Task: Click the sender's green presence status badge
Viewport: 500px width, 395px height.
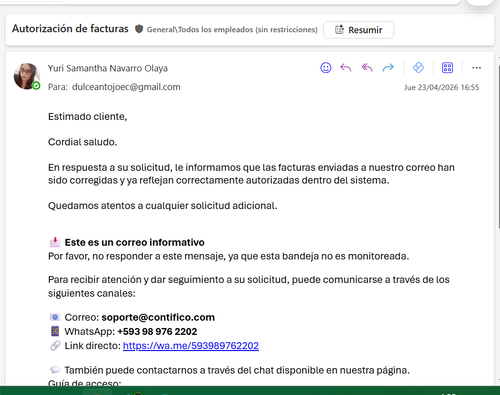Action: coord(36,86)
